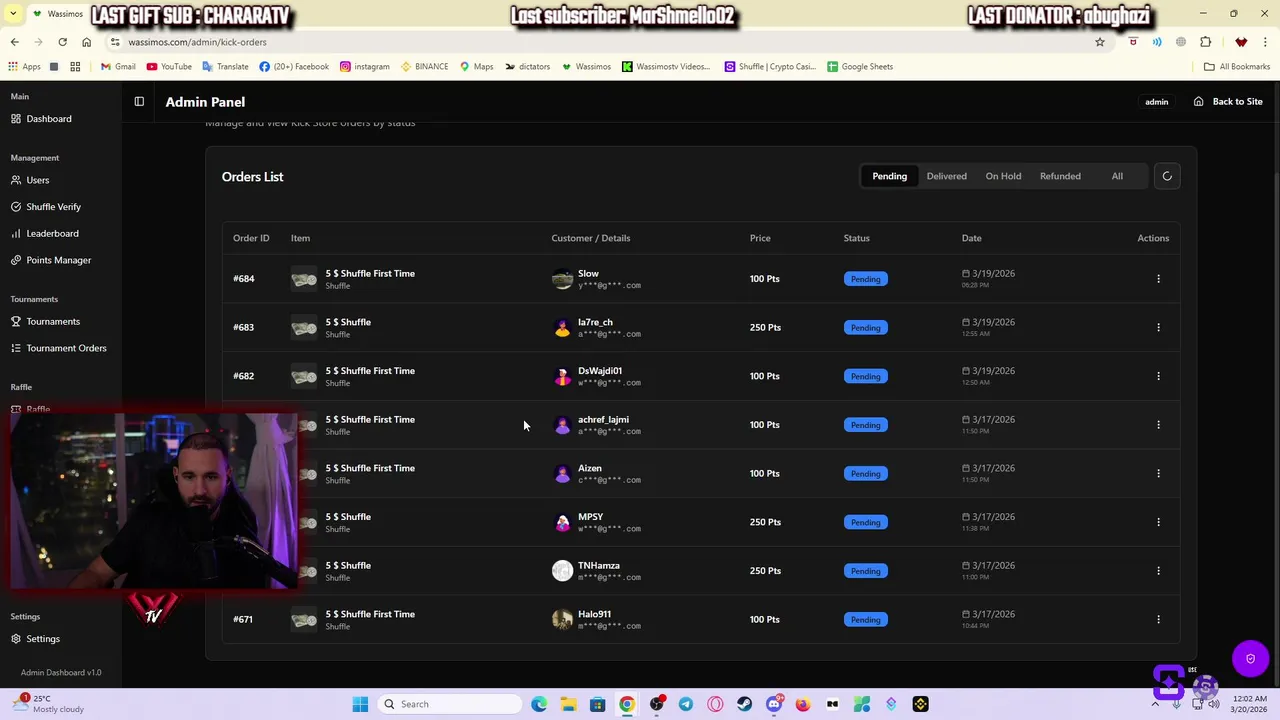The width and height of the screenshot is (1280, 720).
Task: Click the browser home icon
Action: click(86, 42)
